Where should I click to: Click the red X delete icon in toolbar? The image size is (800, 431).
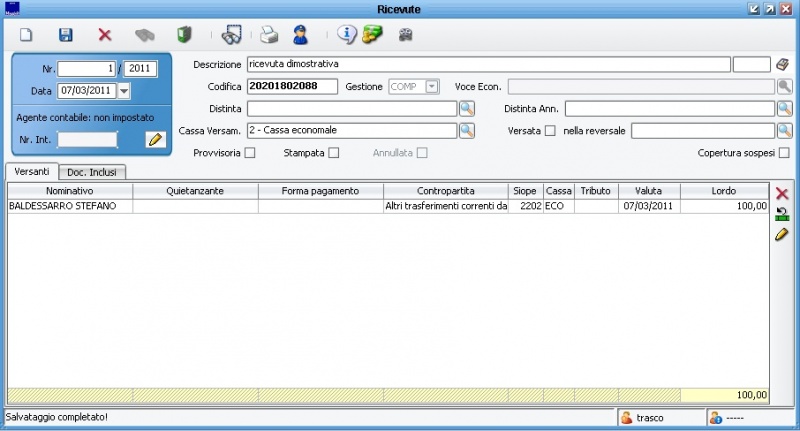104,35
